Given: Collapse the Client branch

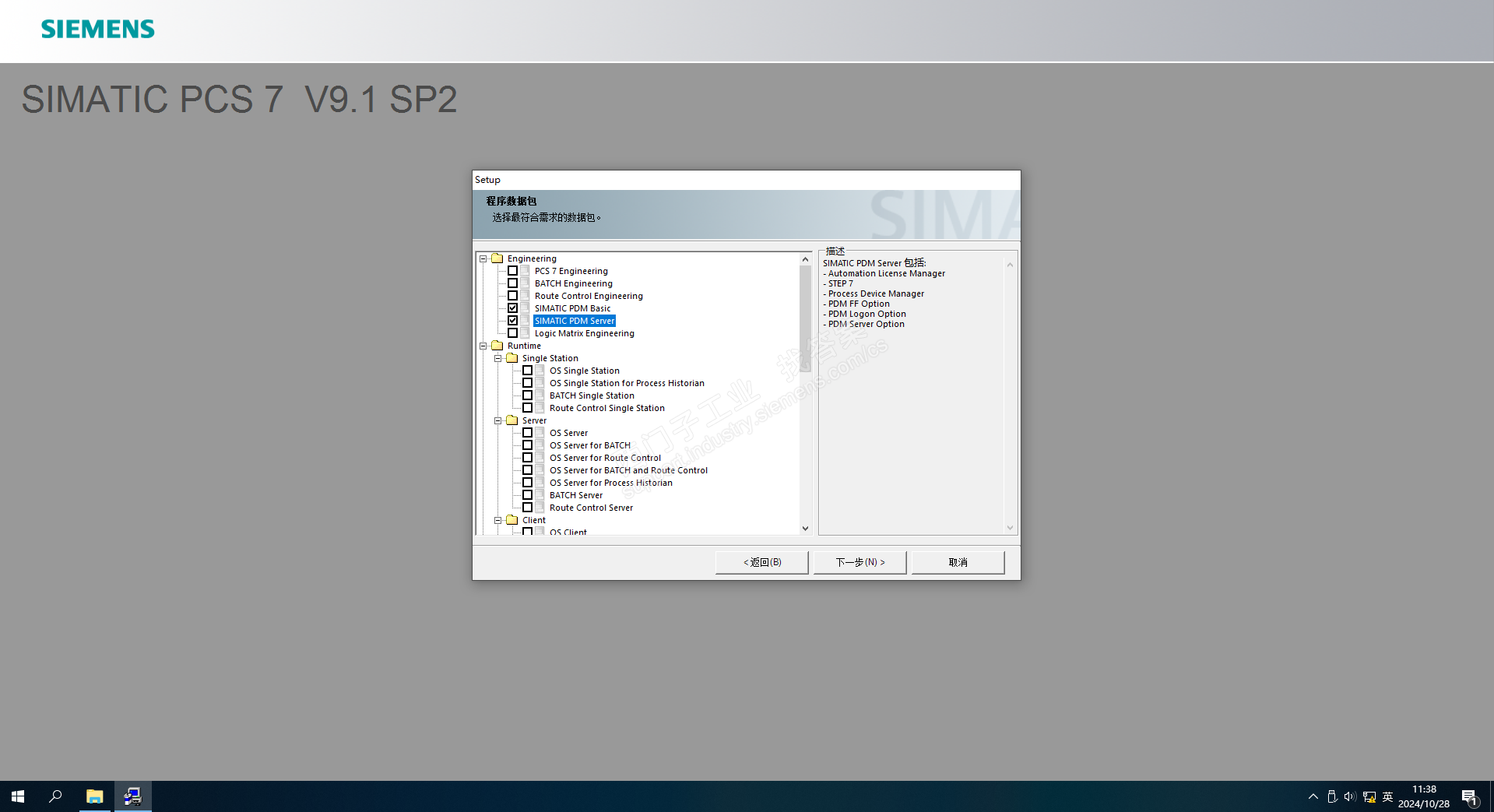Looking at the screenshot, I should (498, 520).
